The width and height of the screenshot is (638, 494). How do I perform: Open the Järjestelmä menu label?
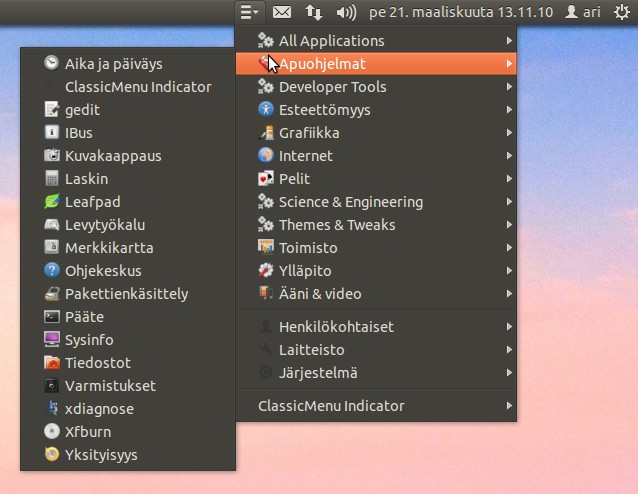click(x=318, y=373)
